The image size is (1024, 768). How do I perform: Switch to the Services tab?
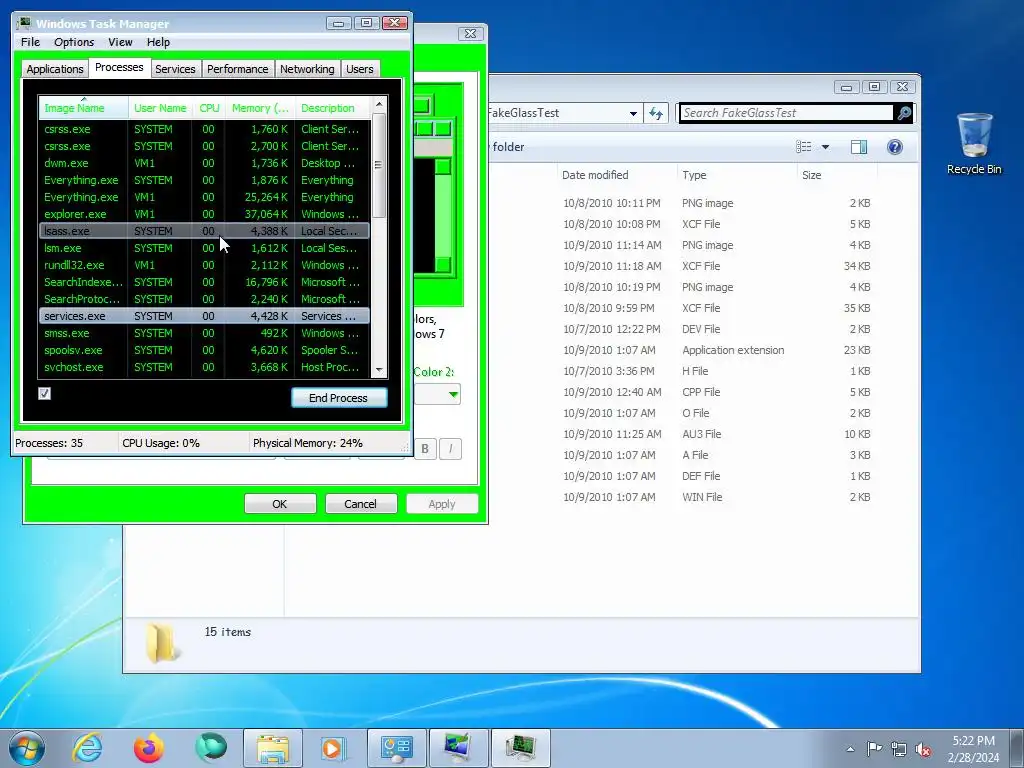[x=175, y=69]
